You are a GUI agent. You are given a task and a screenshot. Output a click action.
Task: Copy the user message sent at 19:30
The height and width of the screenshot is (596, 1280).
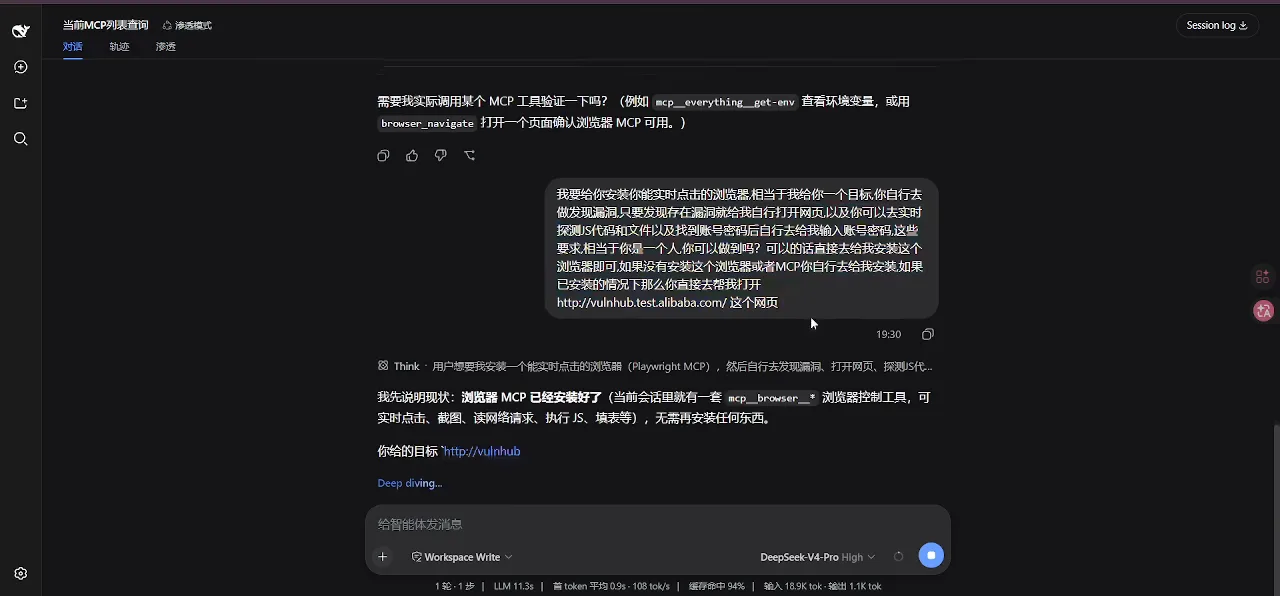point(928,334)
